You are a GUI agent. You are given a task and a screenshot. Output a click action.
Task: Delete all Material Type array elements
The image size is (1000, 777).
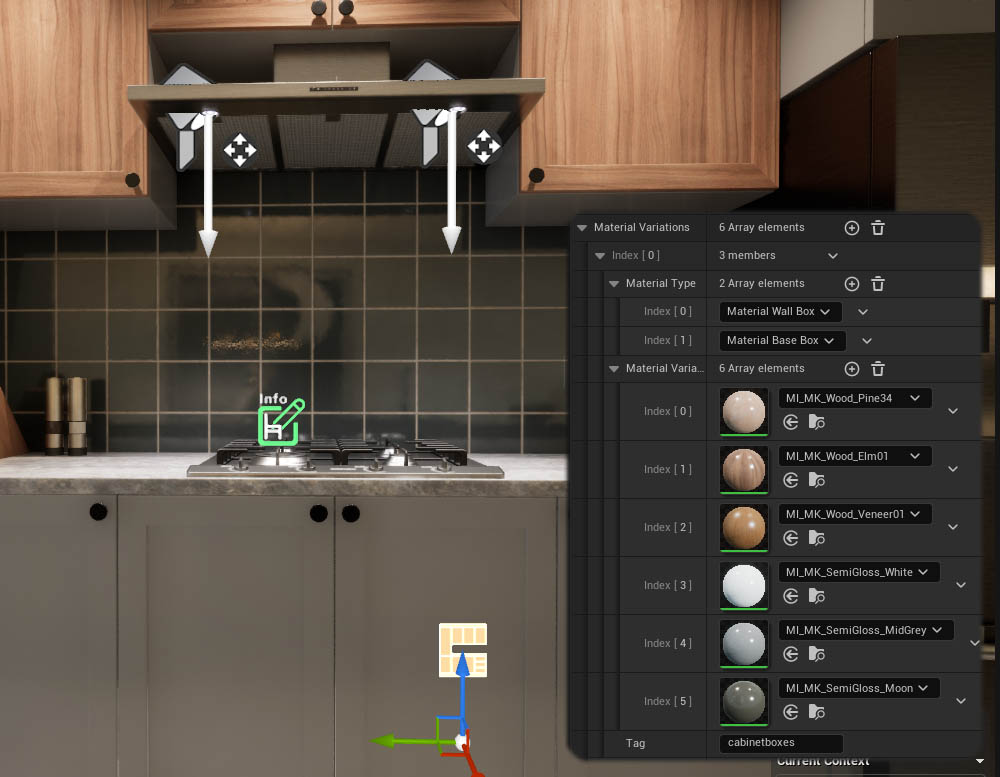[x=878, y=284]
